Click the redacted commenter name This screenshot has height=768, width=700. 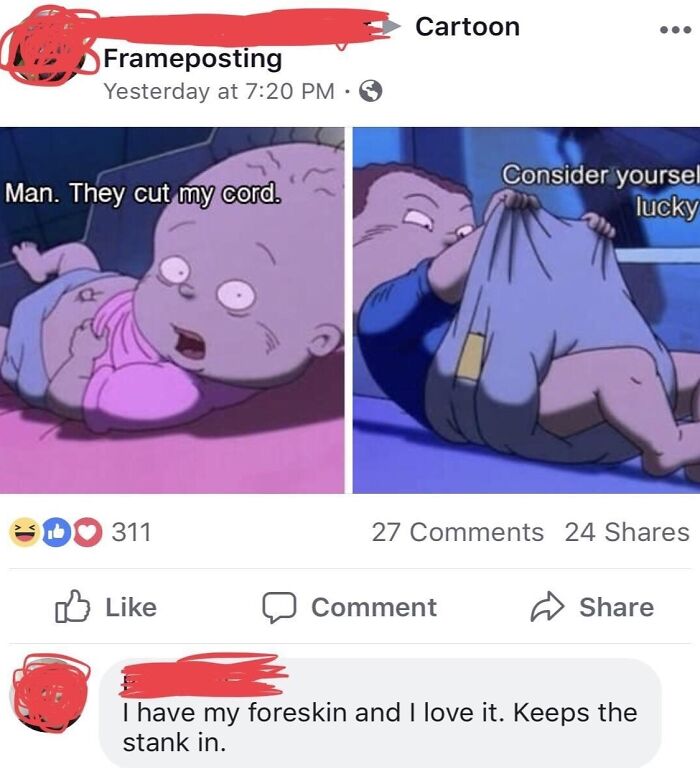[203, 675]
